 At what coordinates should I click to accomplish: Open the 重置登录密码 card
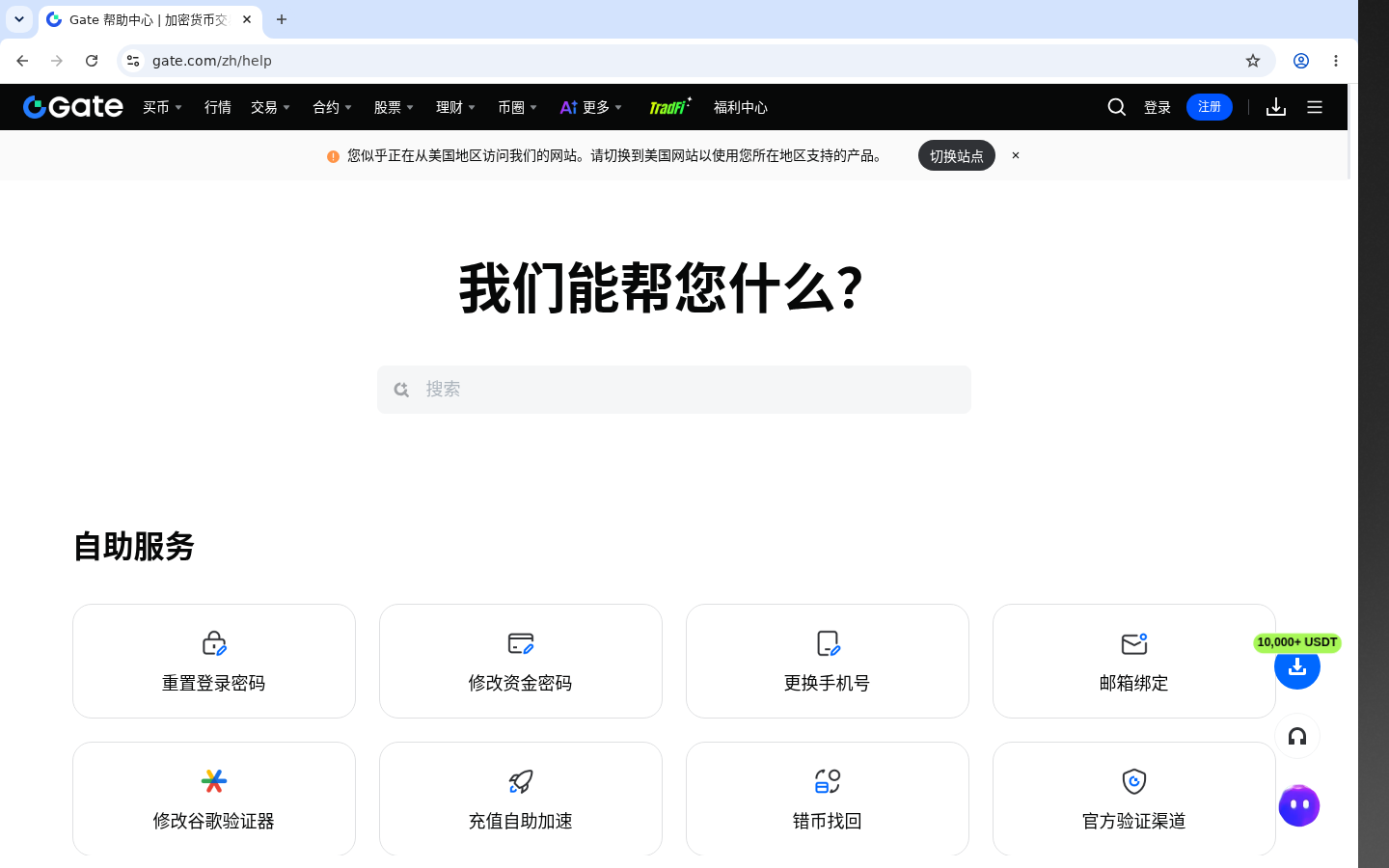(214, 662)
